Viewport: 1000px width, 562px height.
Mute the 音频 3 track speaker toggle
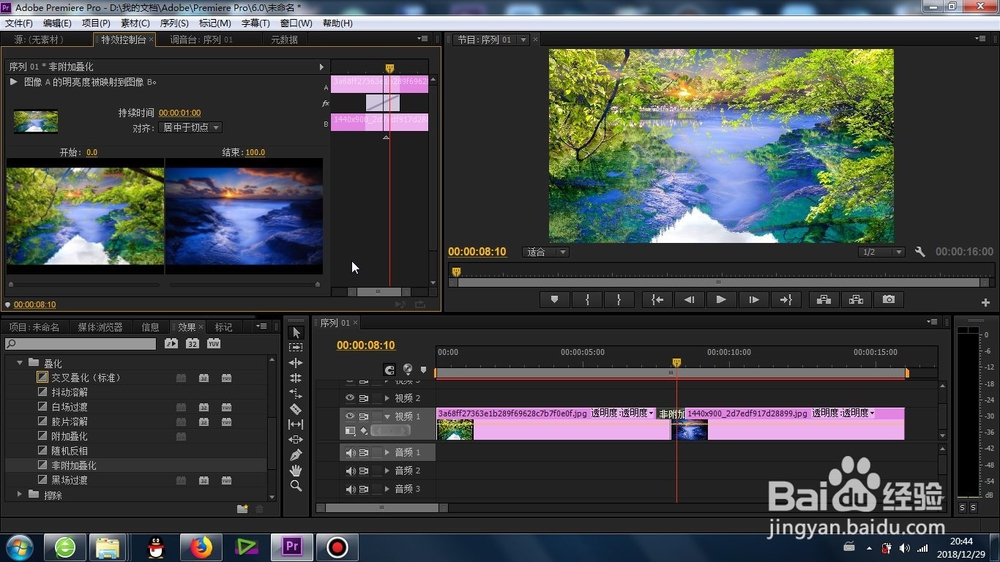[349, 489]
